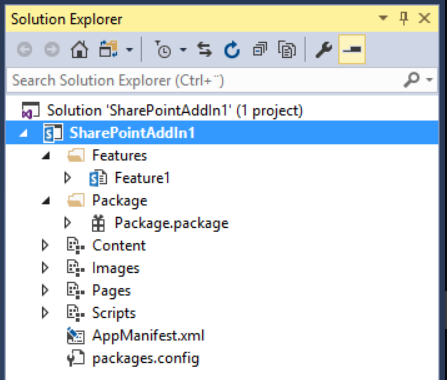Expand the Feature1 node
The height and width of the screenshot is (380, 447).
(68, 178)
